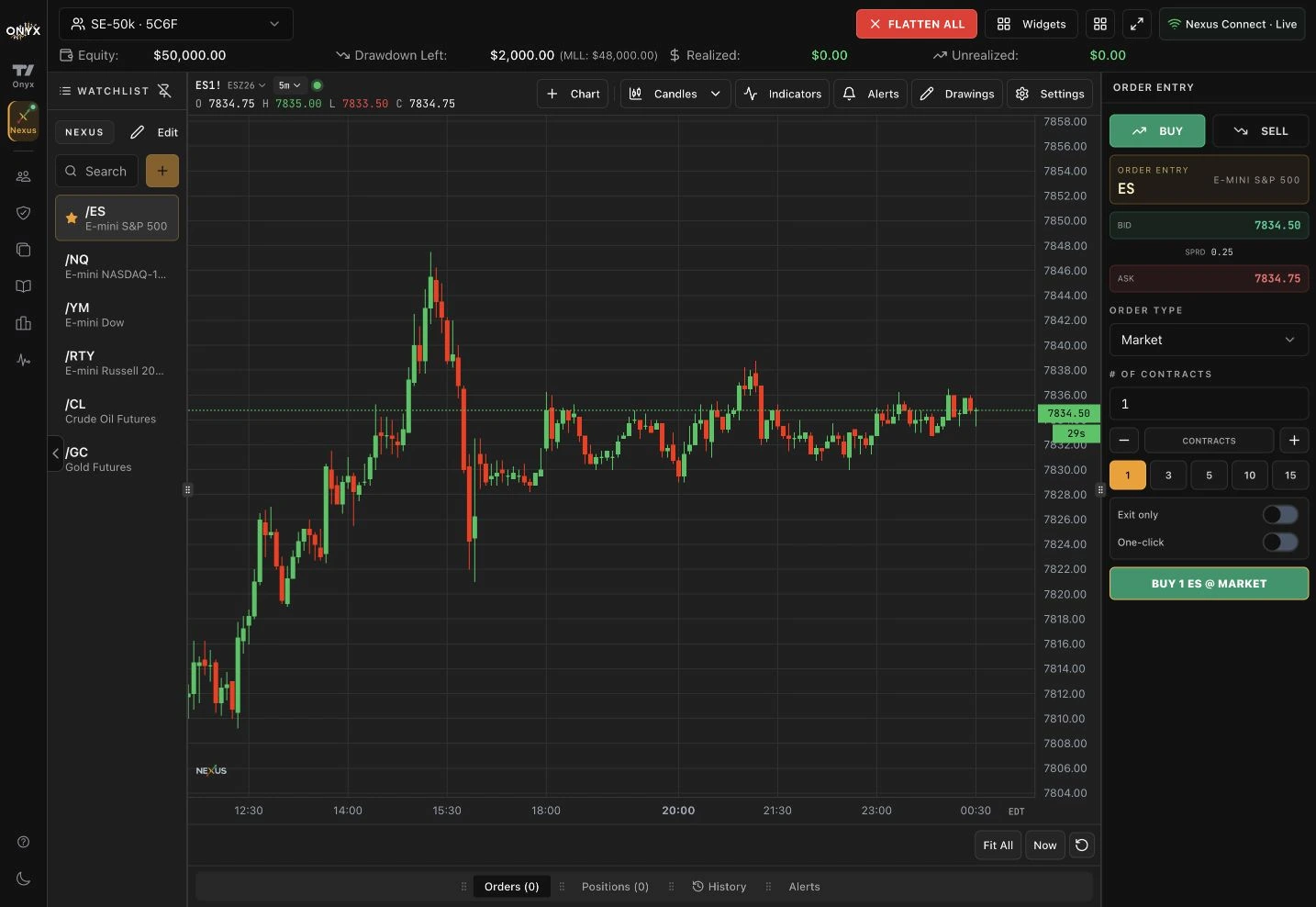The image size is (1316, 907).
Task: Open the 5m timeframe dropdown
Action: 290,85
